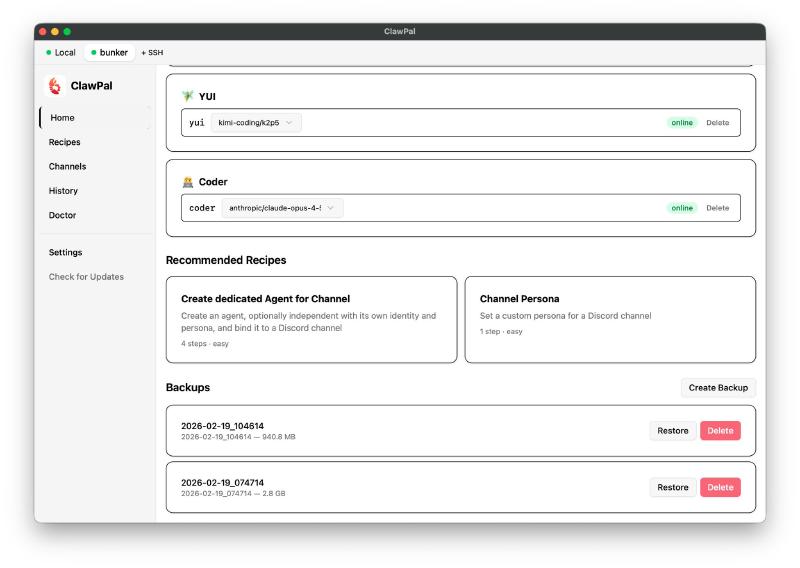800x568 pixels.
Task: Restore the 2026-02-19_104614 backup
Action: coord(672,431)
